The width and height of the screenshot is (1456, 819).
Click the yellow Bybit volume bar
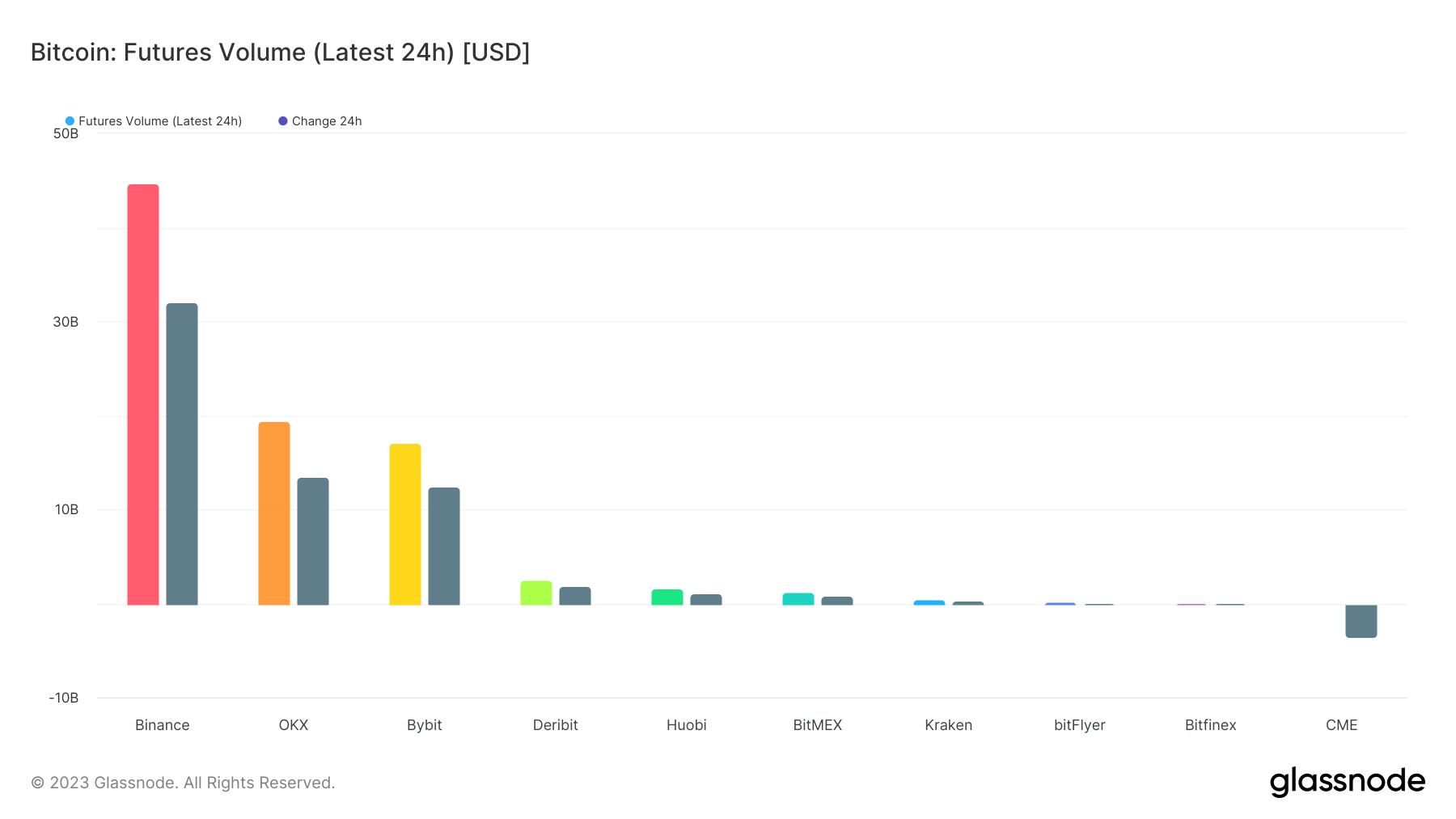(405, 526)
